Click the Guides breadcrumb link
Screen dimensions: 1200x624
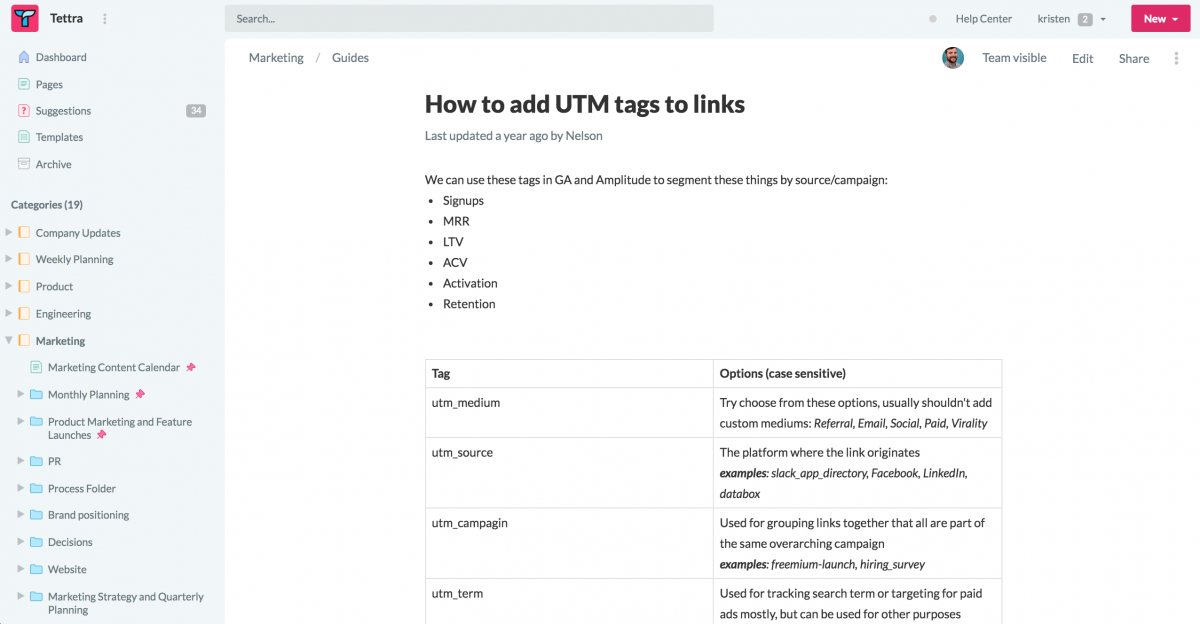coord(350,58)
